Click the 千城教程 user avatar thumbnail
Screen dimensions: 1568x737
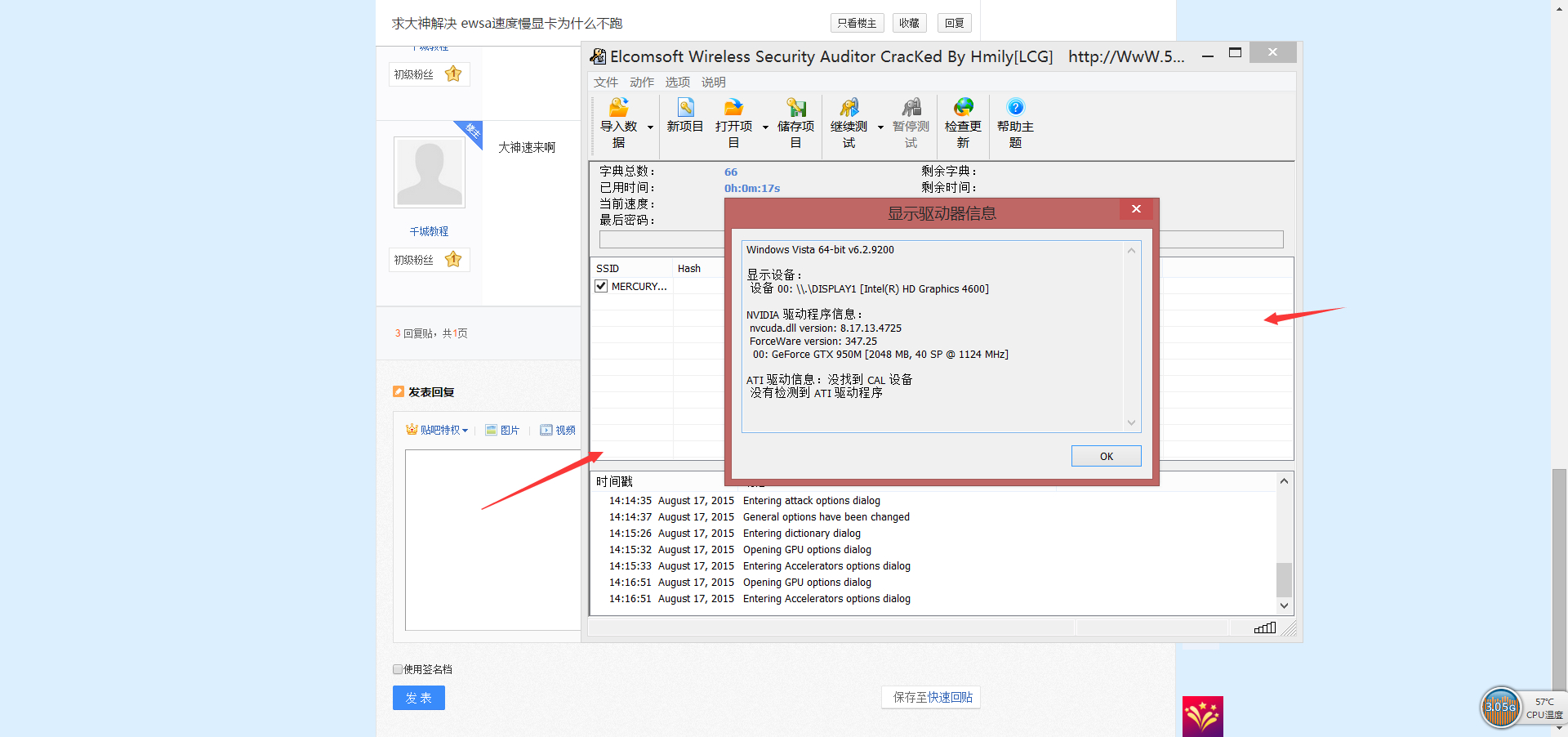click(x=430, y=172)
